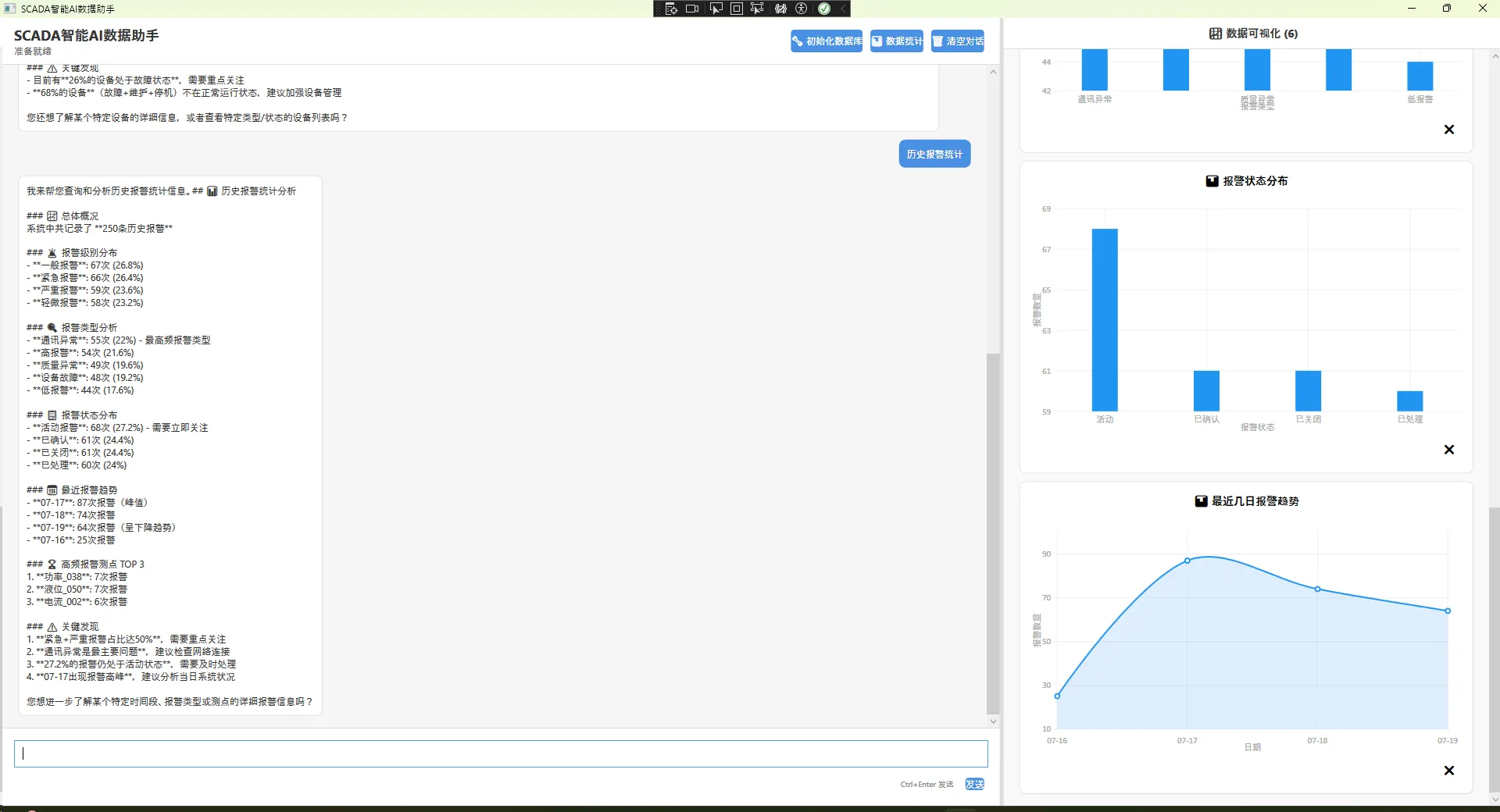Click the video camera icon in debug toolbar

(x=692, y=9)
